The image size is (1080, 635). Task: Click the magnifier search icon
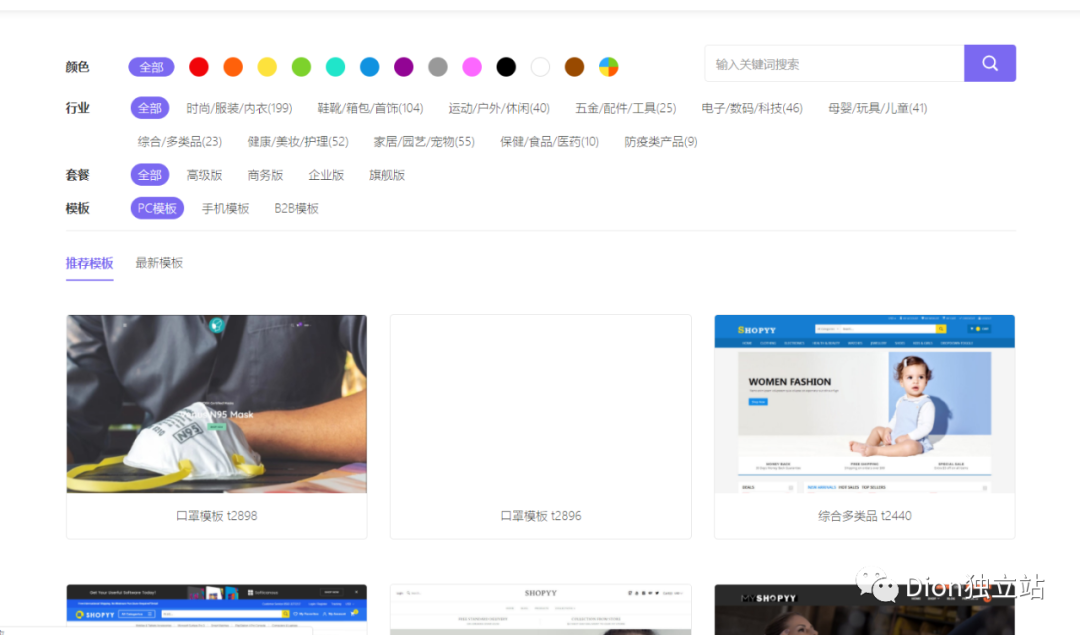pos(989,62)
